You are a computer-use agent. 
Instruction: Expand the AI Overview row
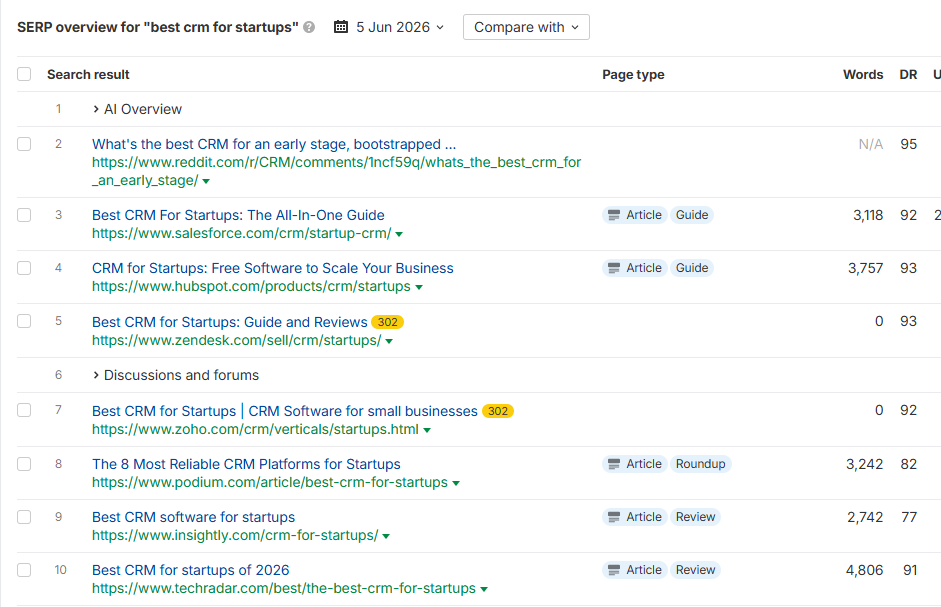click(x=137, y=109)
